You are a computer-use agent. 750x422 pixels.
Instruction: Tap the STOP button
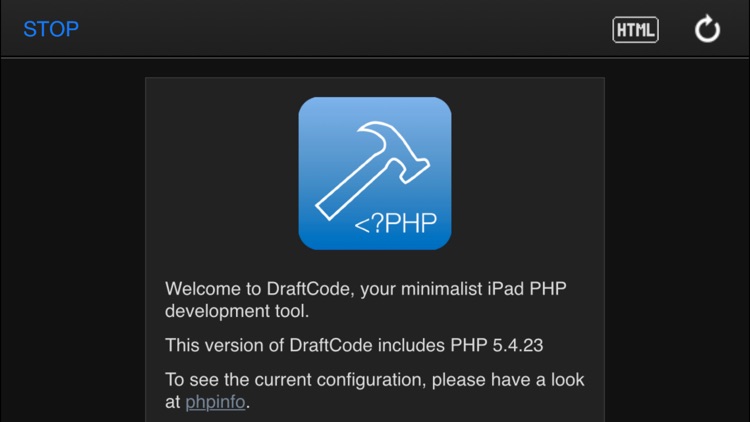tap(51, 29)
